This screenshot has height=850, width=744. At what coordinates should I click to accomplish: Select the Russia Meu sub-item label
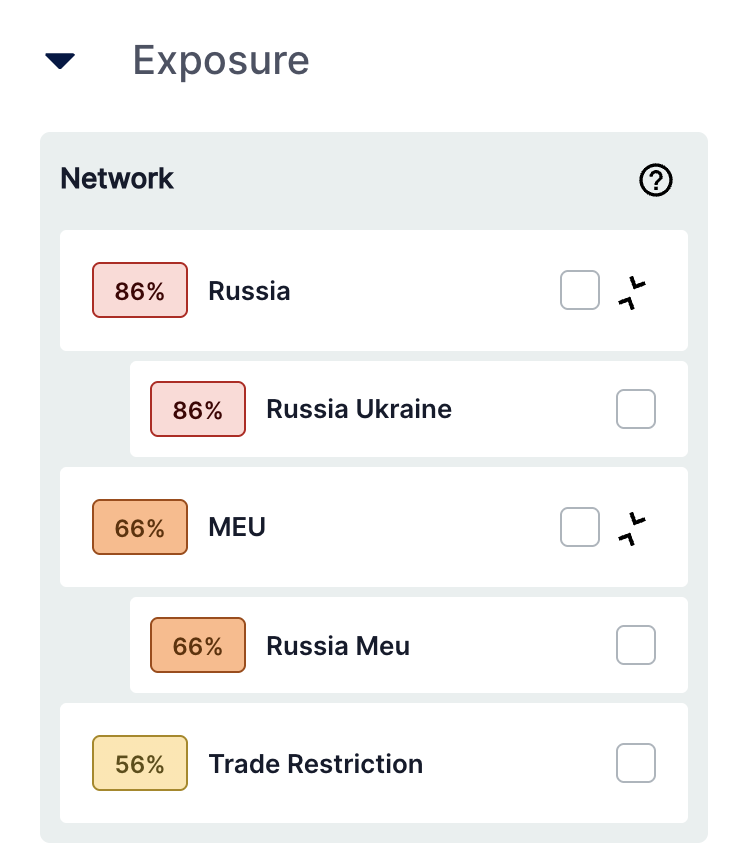pos(338,645)
